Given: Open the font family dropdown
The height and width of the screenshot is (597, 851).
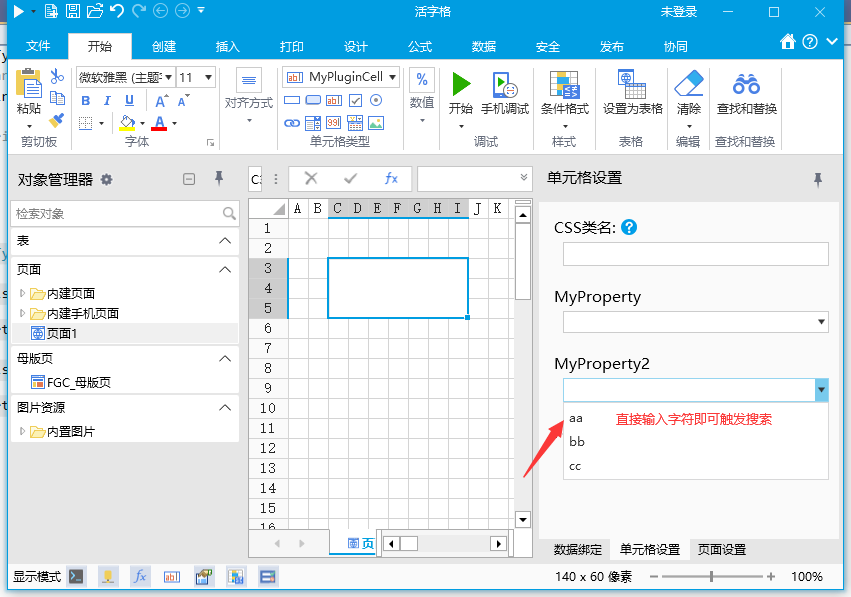Looking at the screenshot, I should click(x=169, y=78).
